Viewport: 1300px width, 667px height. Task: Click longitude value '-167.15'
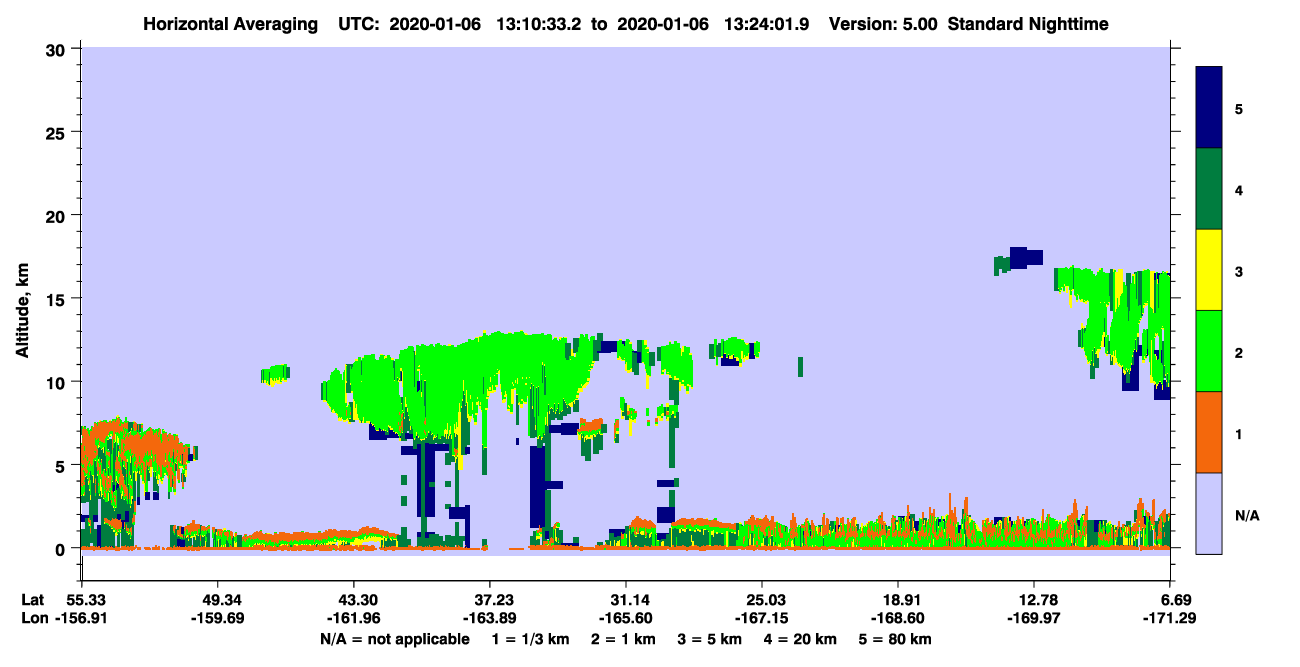[x=762, y=618]
